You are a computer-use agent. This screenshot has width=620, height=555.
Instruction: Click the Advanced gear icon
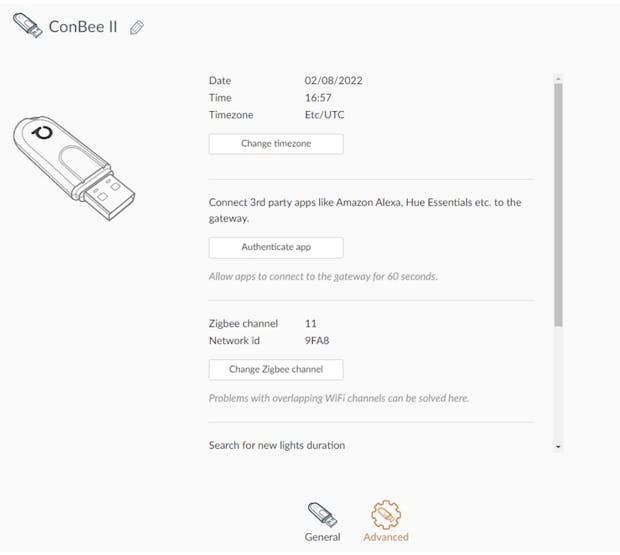[386, 514]
